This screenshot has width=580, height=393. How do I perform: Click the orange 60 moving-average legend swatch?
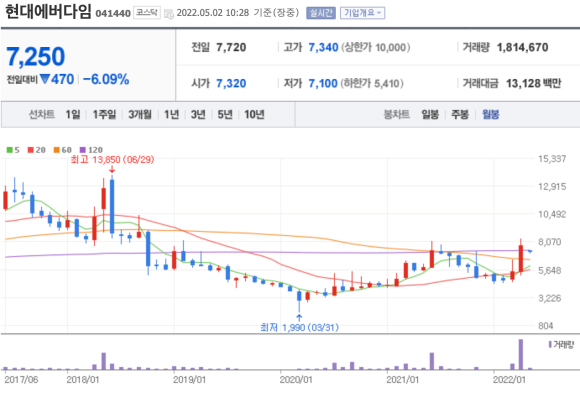click(x=57, y=150)
